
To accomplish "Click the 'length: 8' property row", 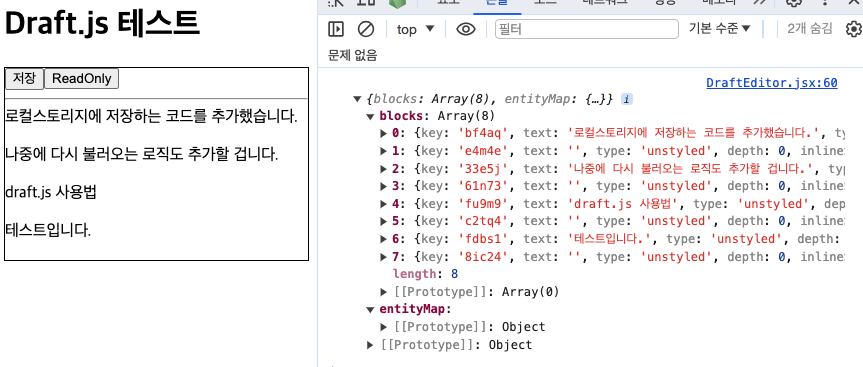I will [x=425, y=274].
